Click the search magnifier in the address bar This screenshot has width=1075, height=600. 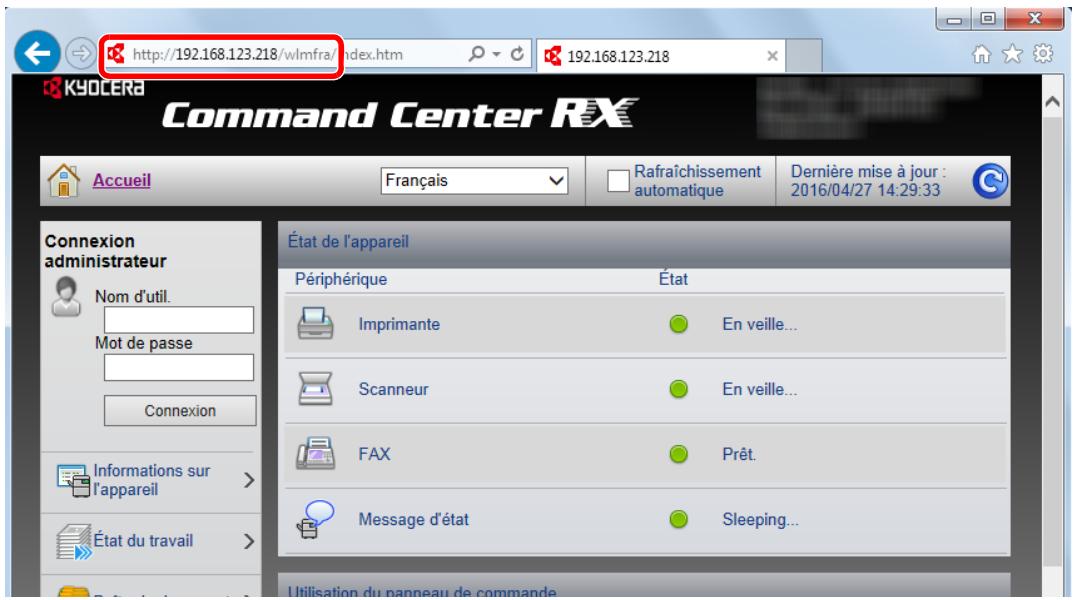(476, 53)
